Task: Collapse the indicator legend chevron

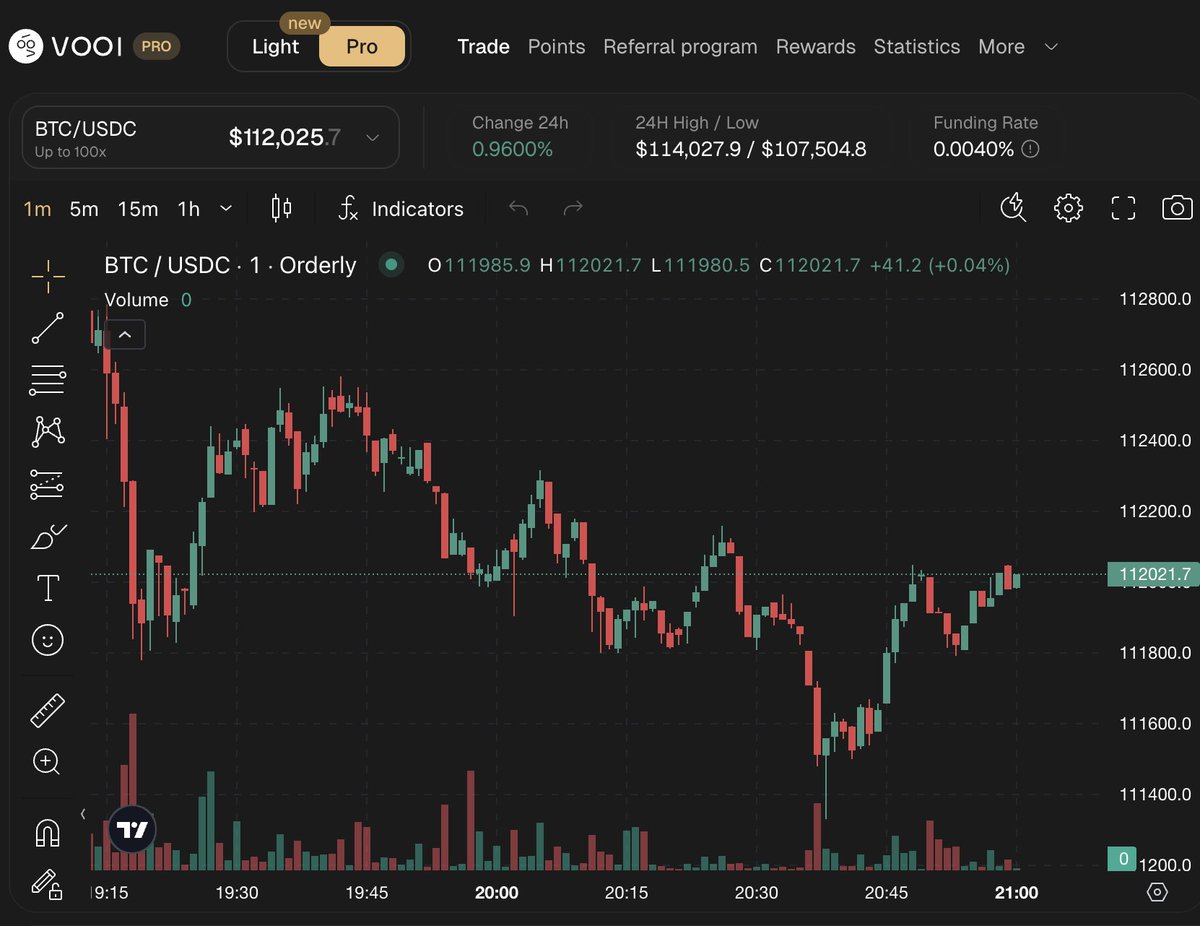Action: 125,335
